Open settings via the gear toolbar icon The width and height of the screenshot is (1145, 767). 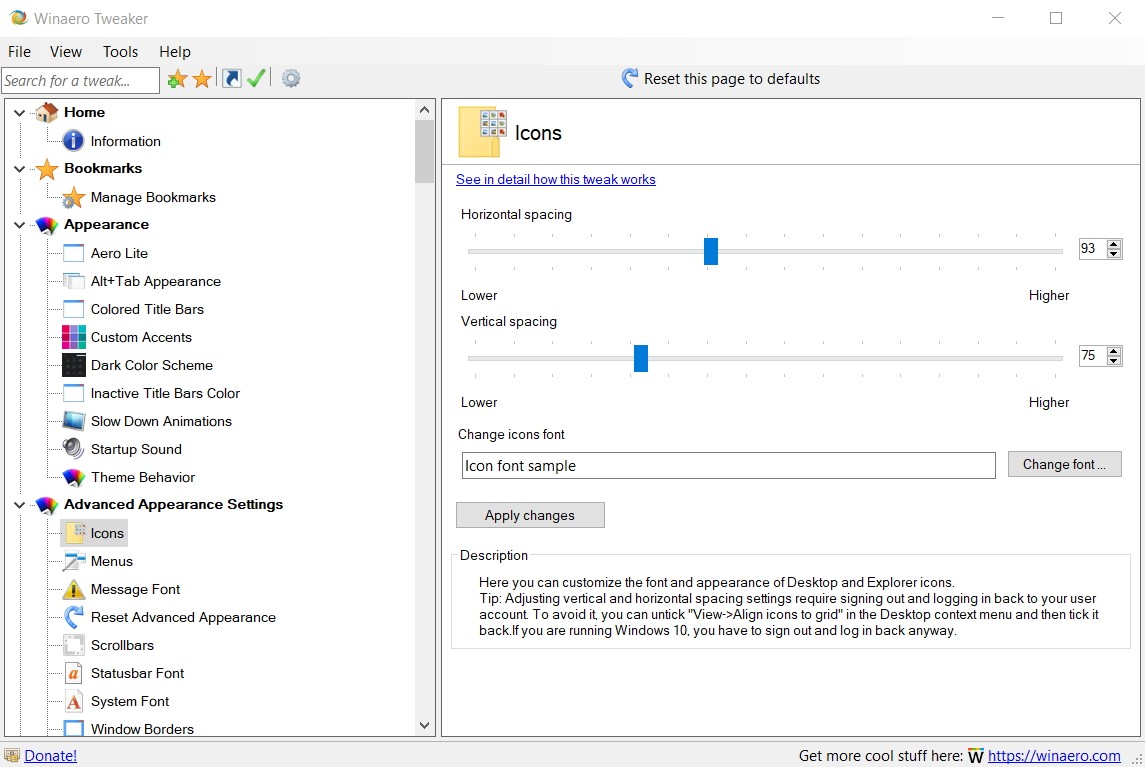coord(291,78)
